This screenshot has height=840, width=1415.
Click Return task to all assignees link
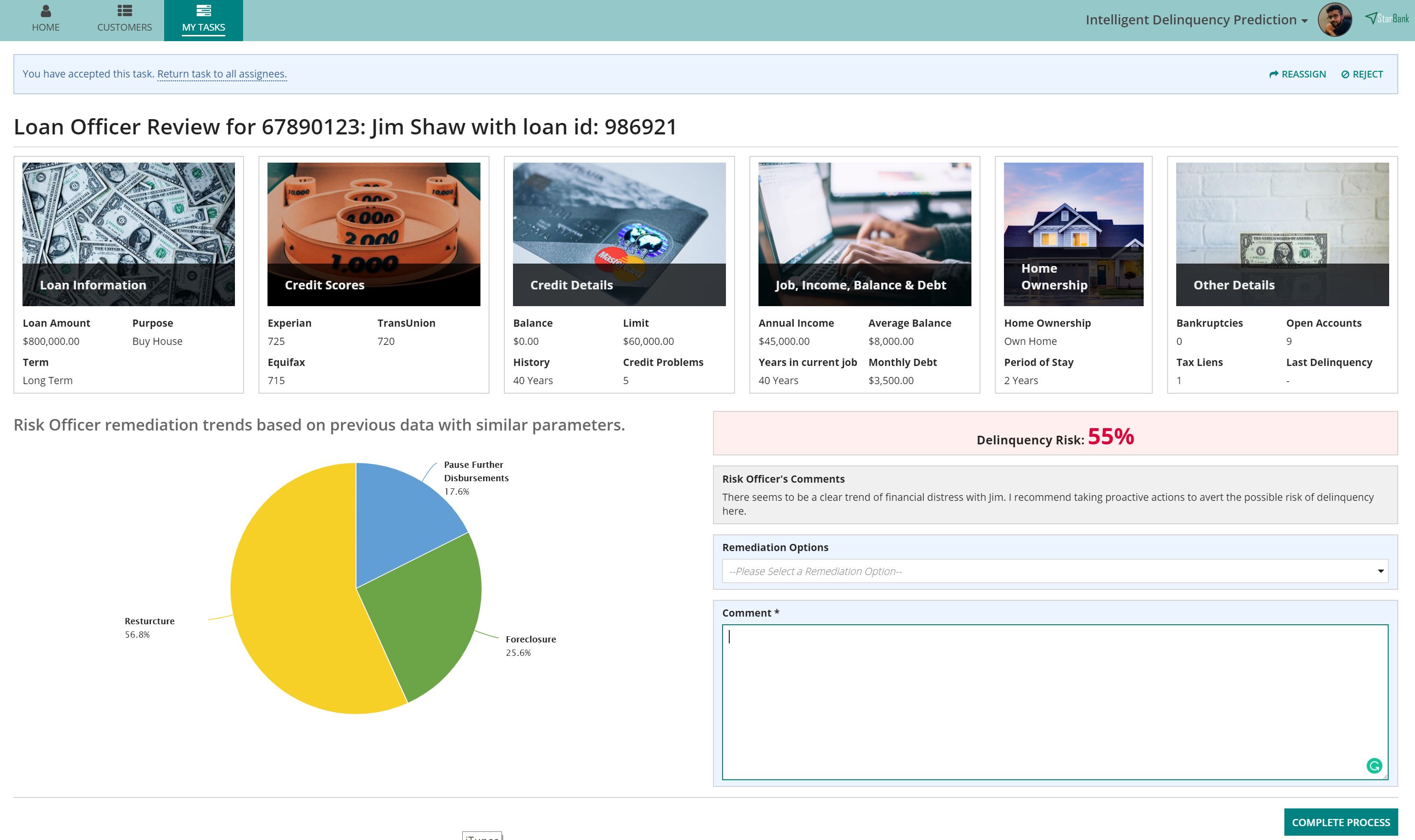pyautogui.click(x=222, y=74)
